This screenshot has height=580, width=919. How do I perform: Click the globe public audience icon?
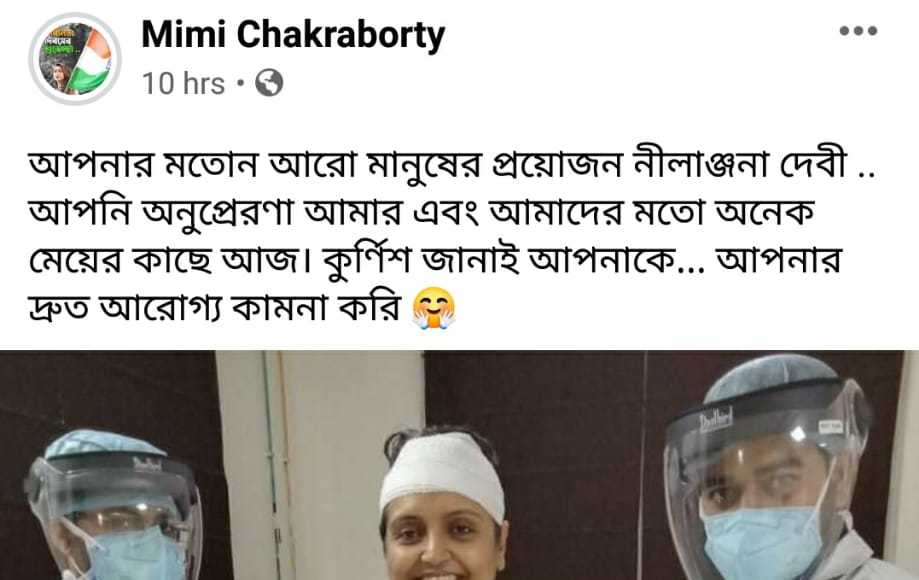coord(269,83)
